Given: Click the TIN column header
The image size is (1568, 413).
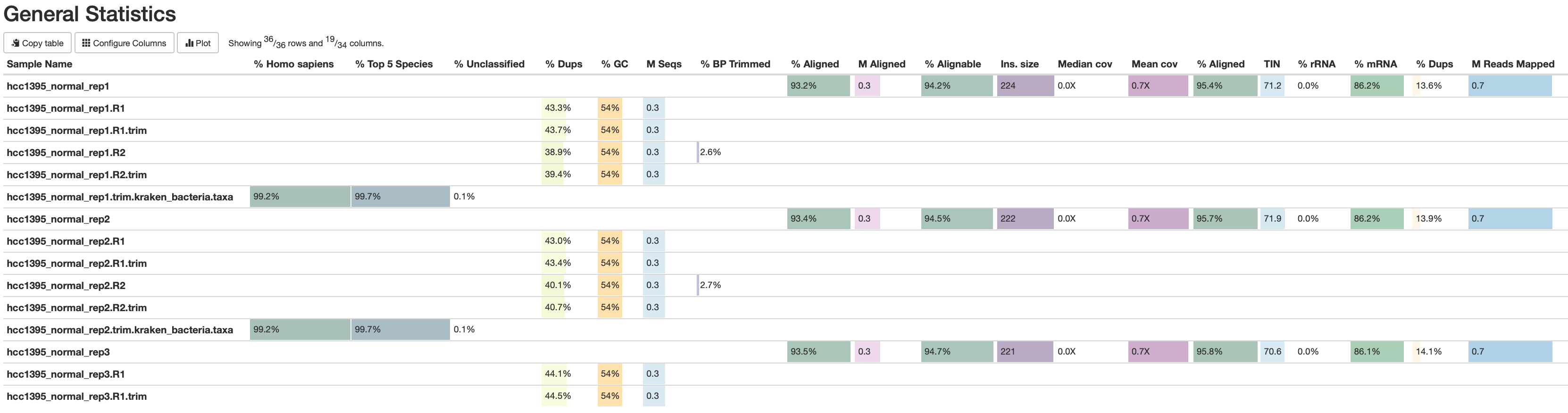Looking at the screenshot, I should tap(1272, 64).
